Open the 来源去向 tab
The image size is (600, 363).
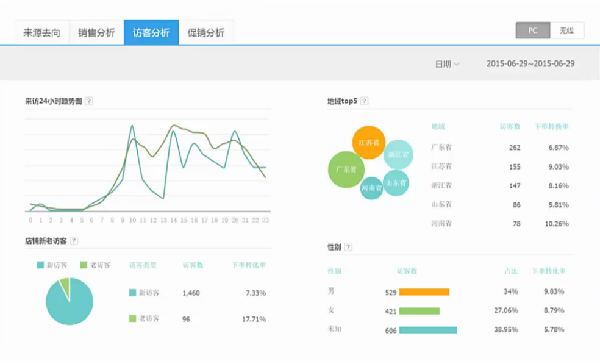click(x=42, y=33)
